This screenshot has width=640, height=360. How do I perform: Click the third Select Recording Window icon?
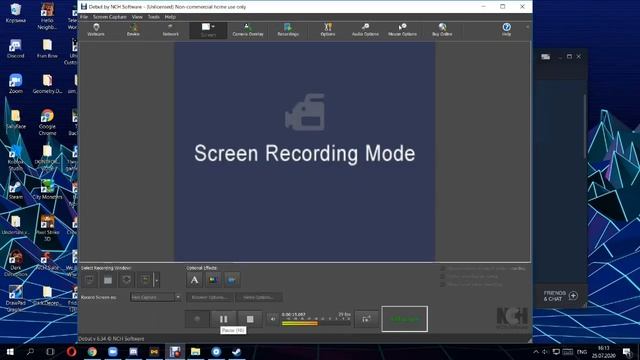coord(126,280)
